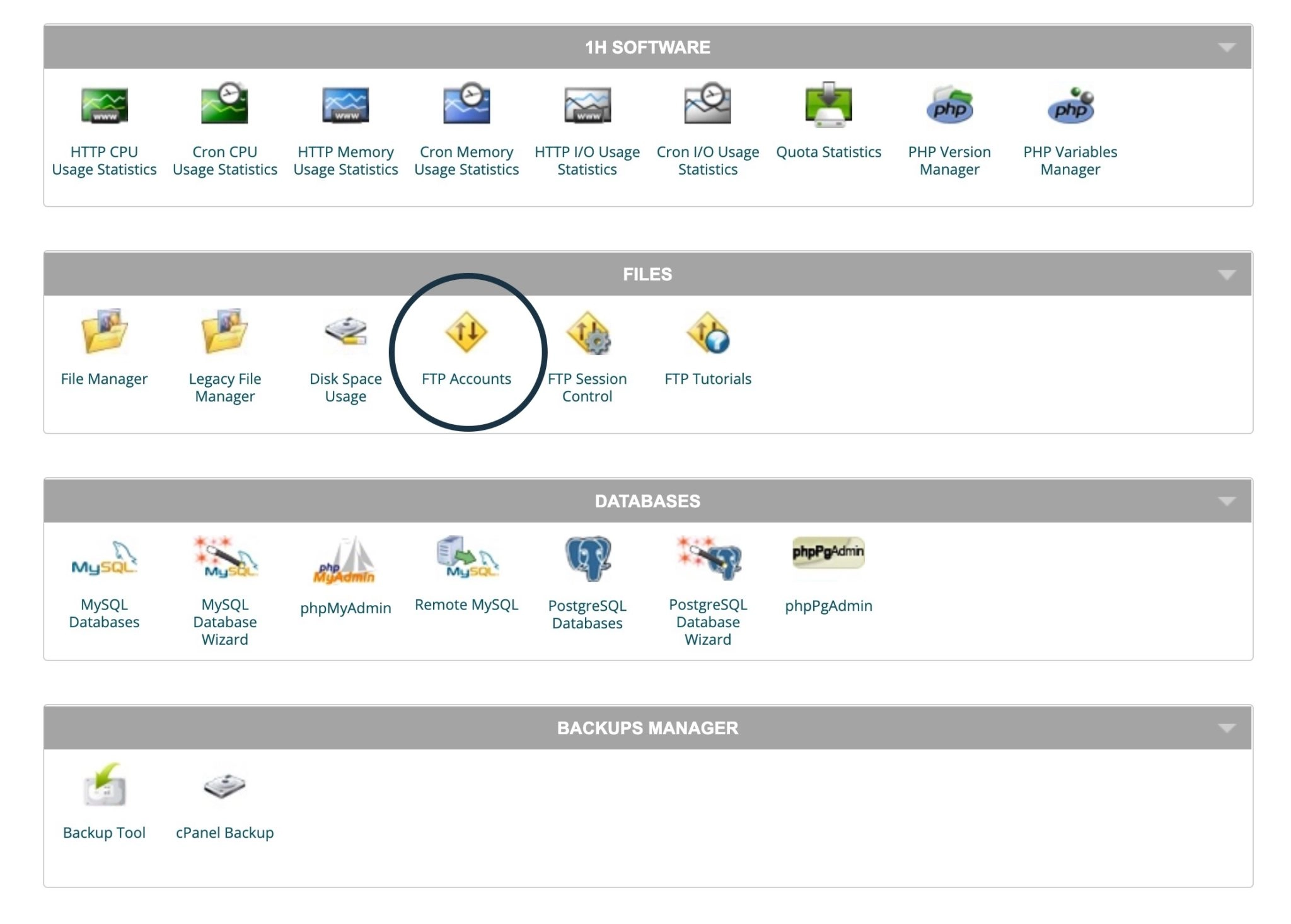Viewport: 1291px width, 924px height.
Task: Open the FTP Session Control icon
Action: [588, 333]
